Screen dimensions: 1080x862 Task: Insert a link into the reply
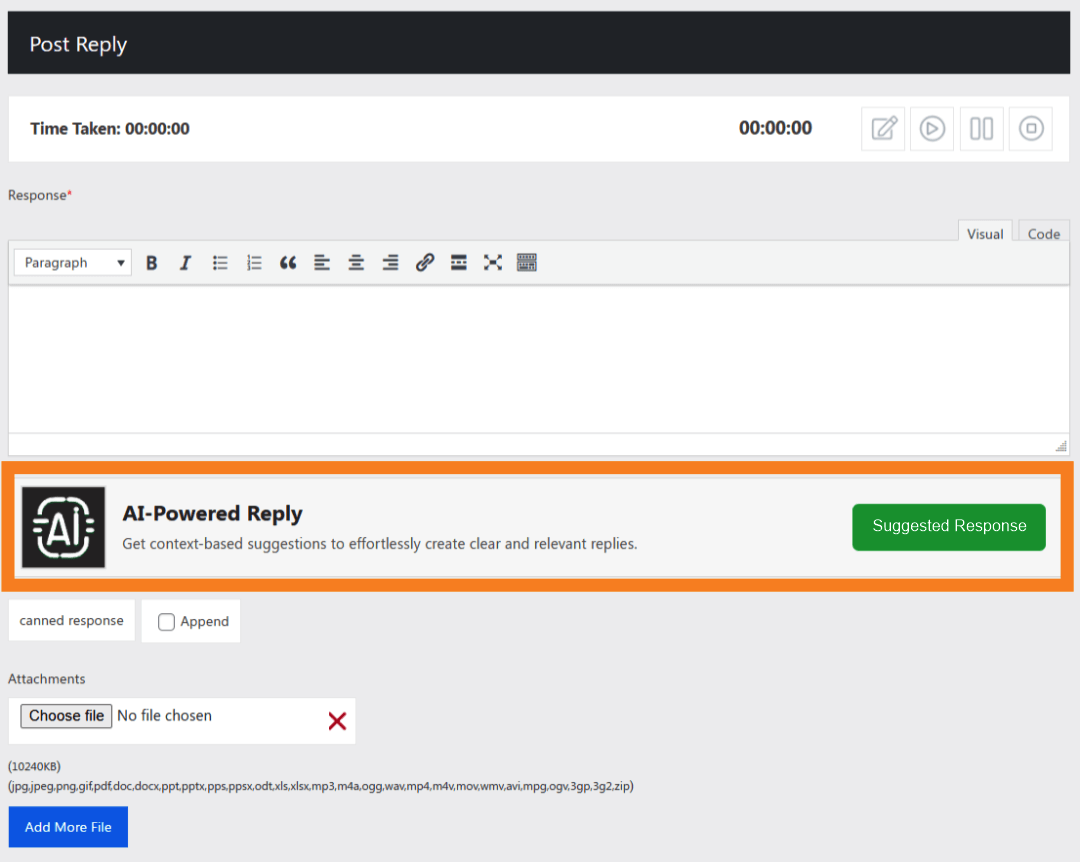(x=425, y=263)
